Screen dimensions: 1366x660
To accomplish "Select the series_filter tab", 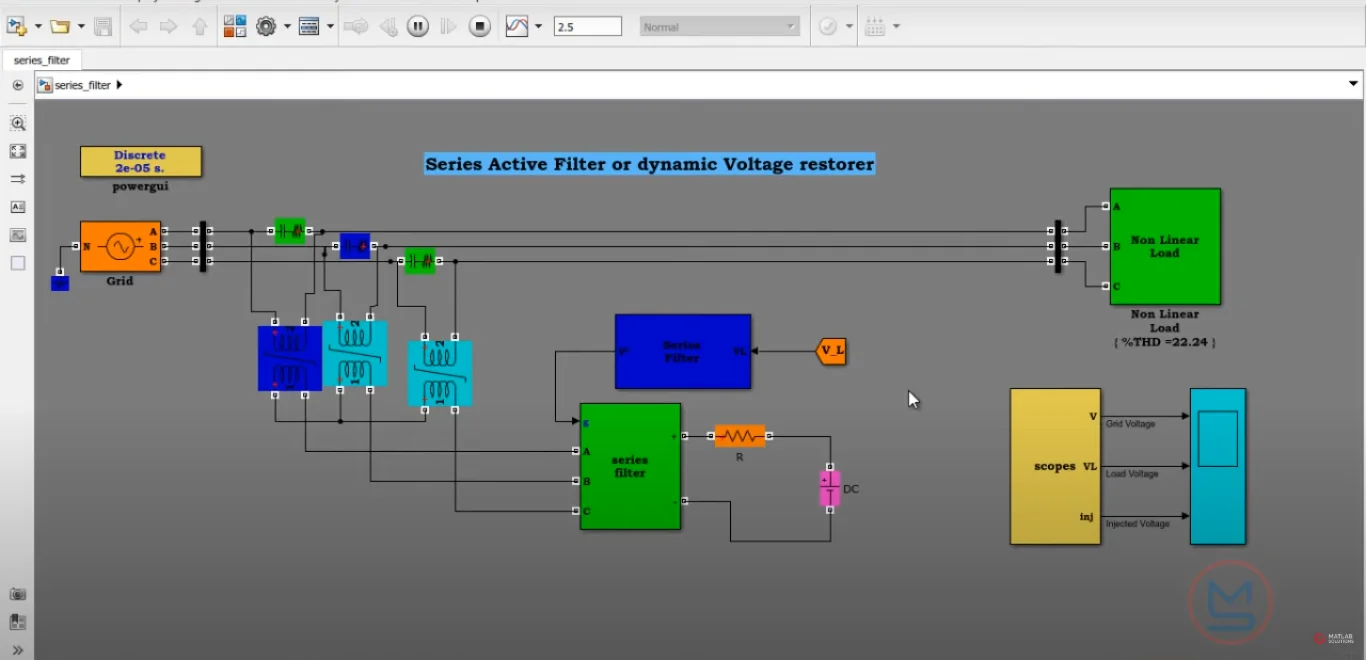I will 42,60.
